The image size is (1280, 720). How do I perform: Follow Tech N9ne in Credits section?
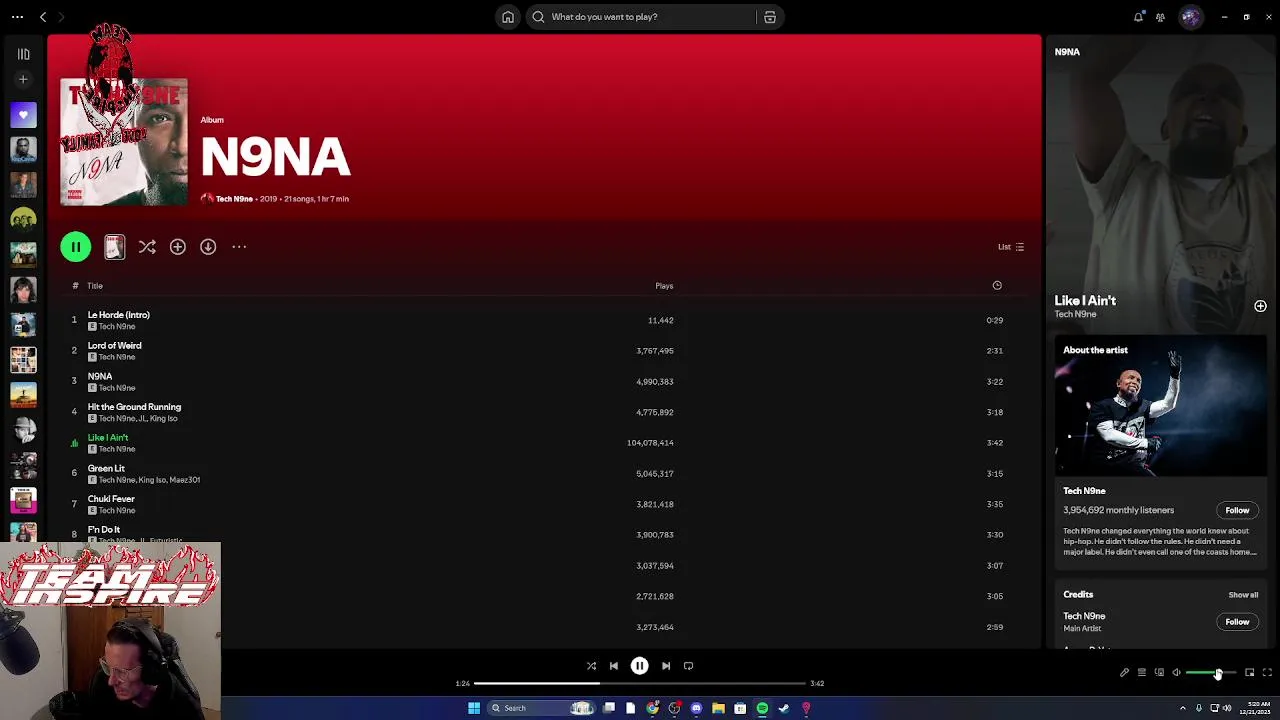coord(1237,622)
